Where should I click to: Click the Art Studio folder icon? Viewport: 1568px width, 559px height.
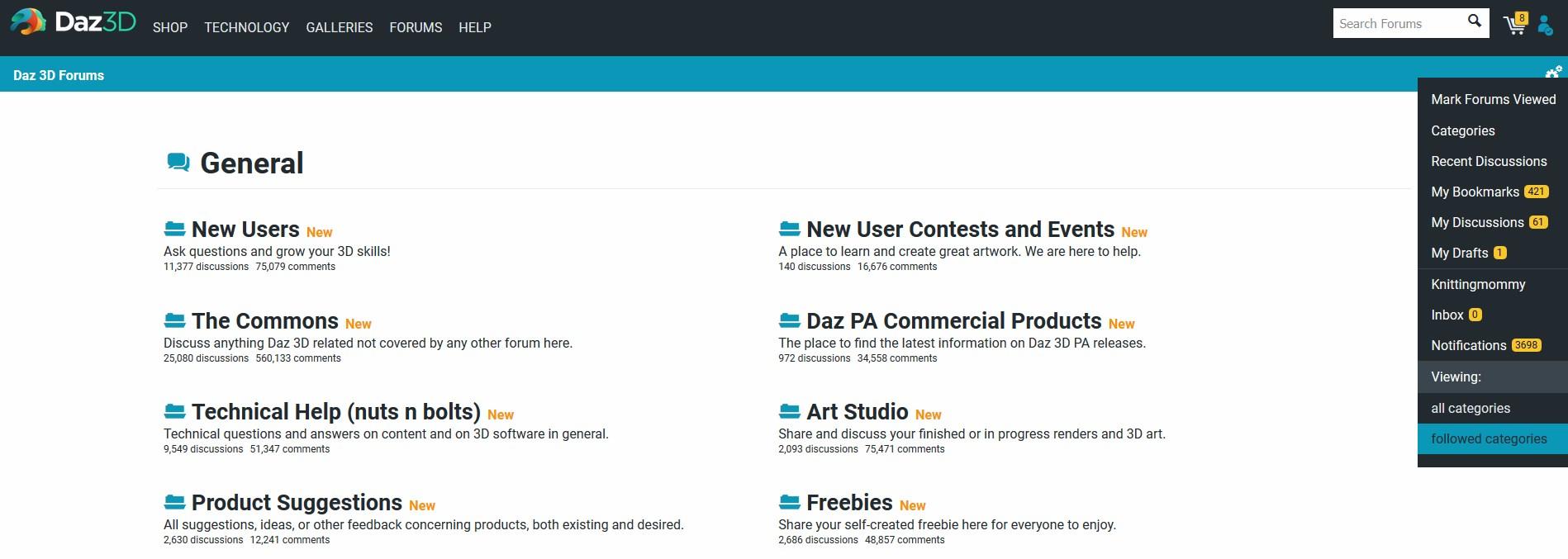pyautogui.click(x=789, y=411)
